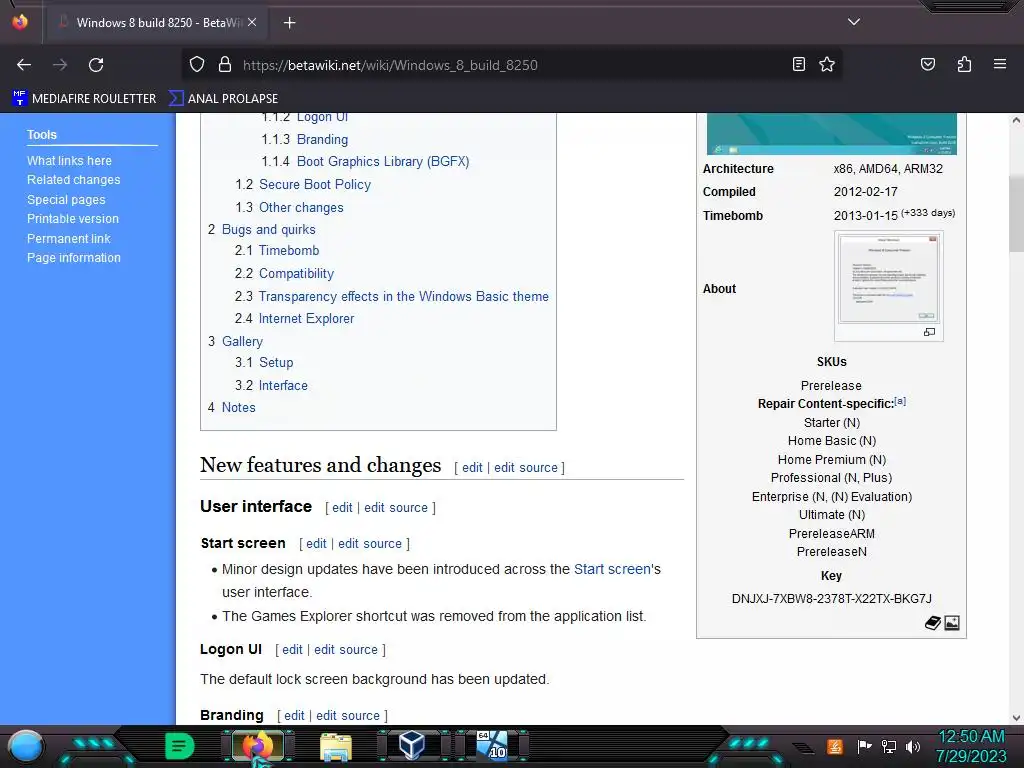Expand the list all tabs dropdown arrow

click(x=854, y=22)
